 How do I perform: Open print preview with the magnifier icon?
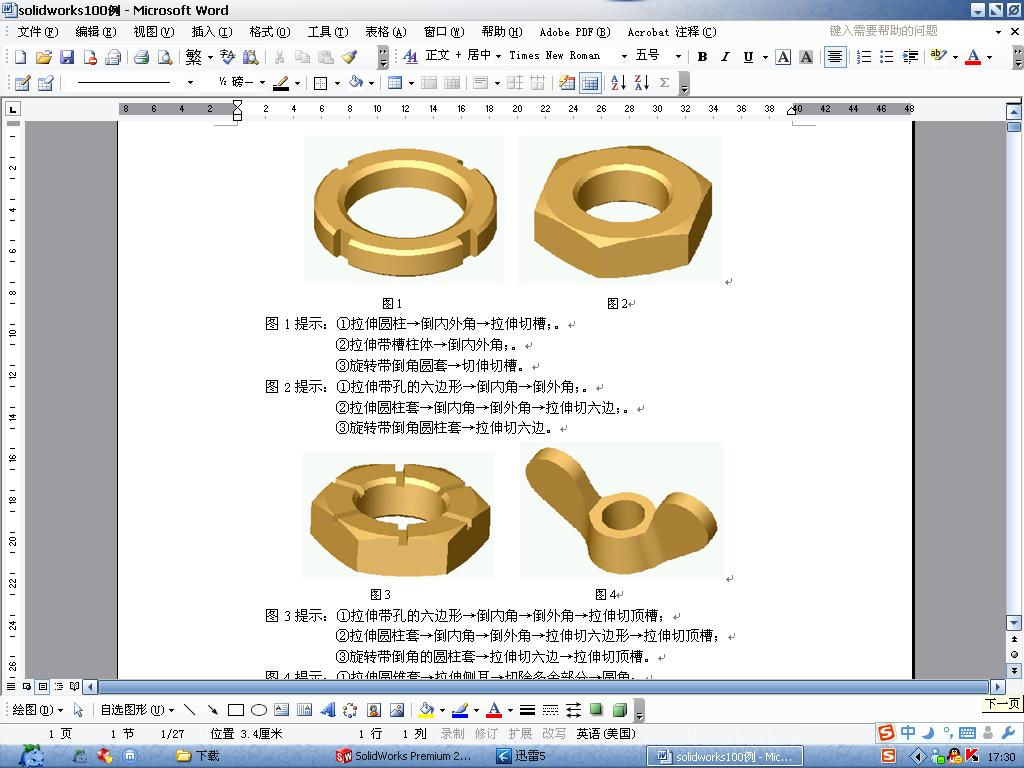pos(165,57)
